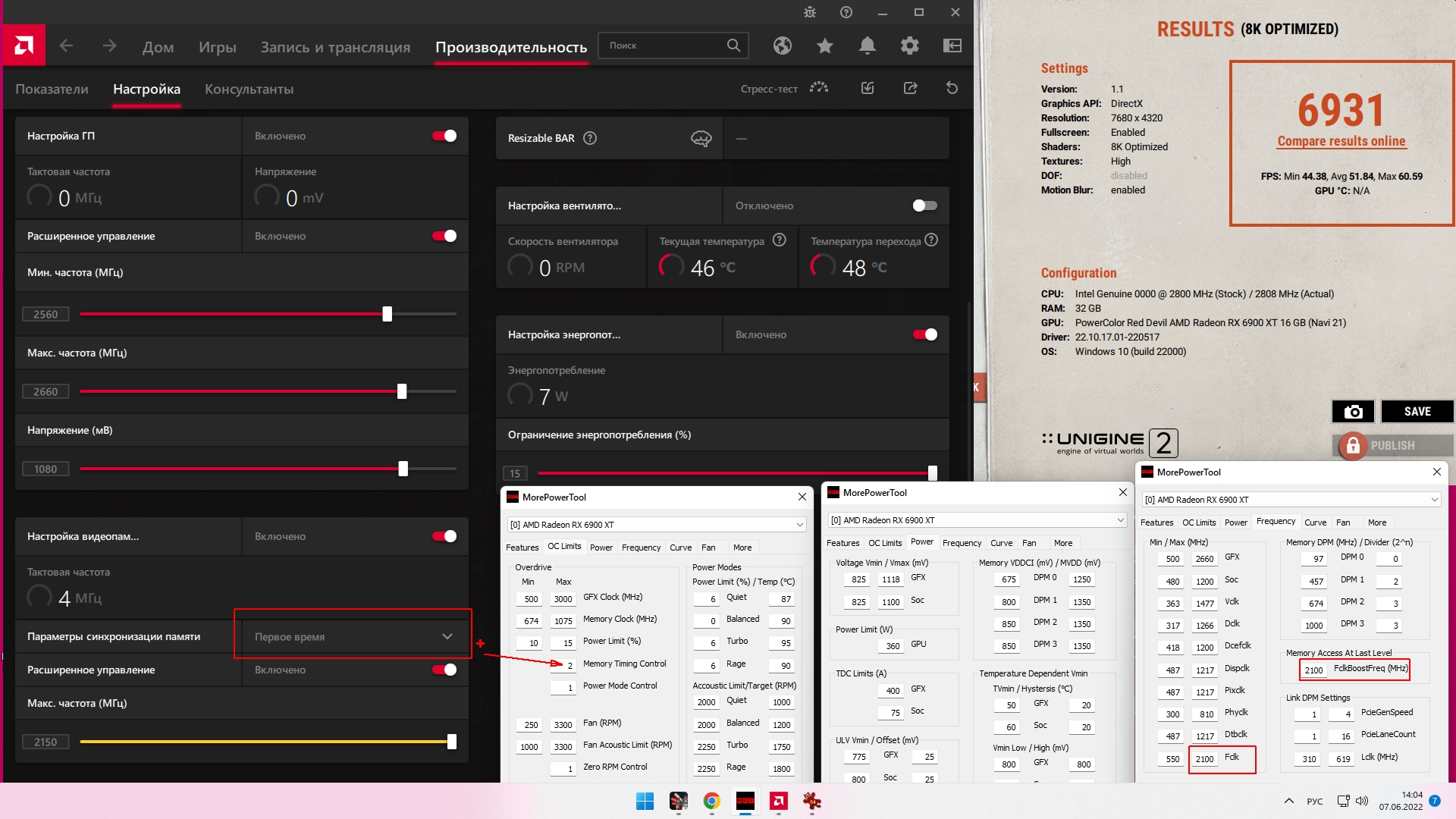Take a screenshot with camera button
Screen dimensions: 1456x819
pos(1353,411)
